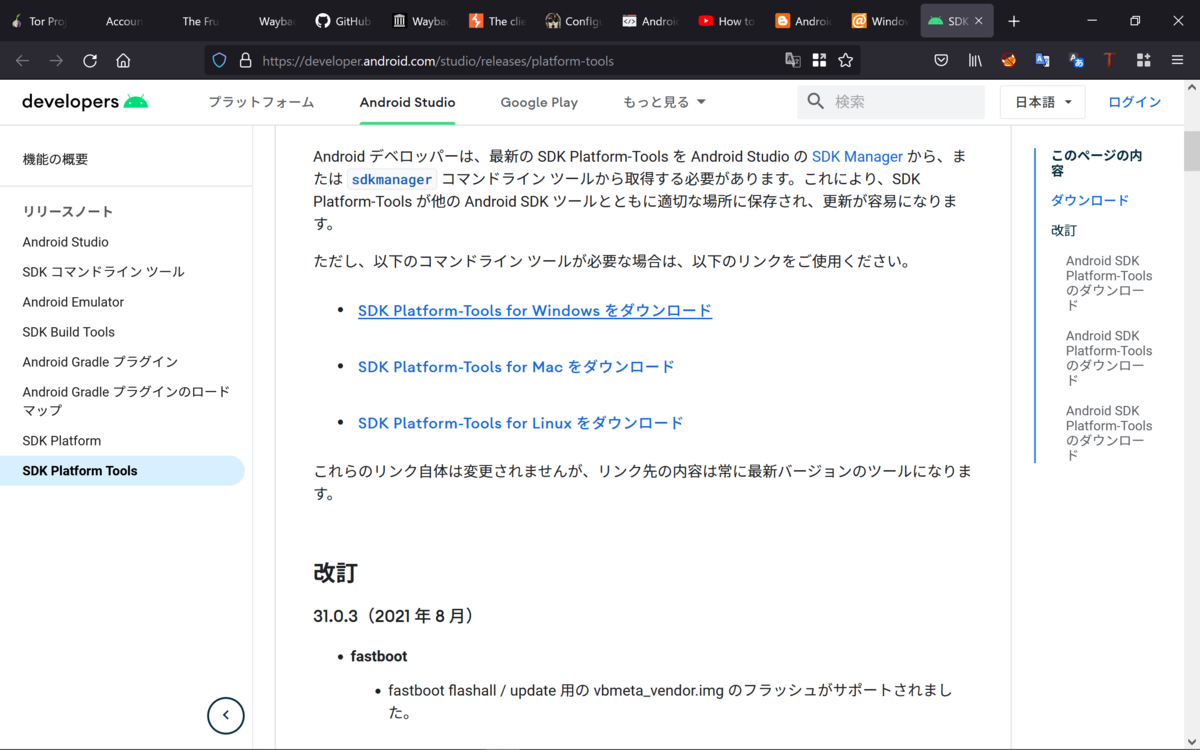Image resolution: width=1200 pixels, height=750 pixels.
Task: Click the search magnifier icon
Action: point(816,102)
